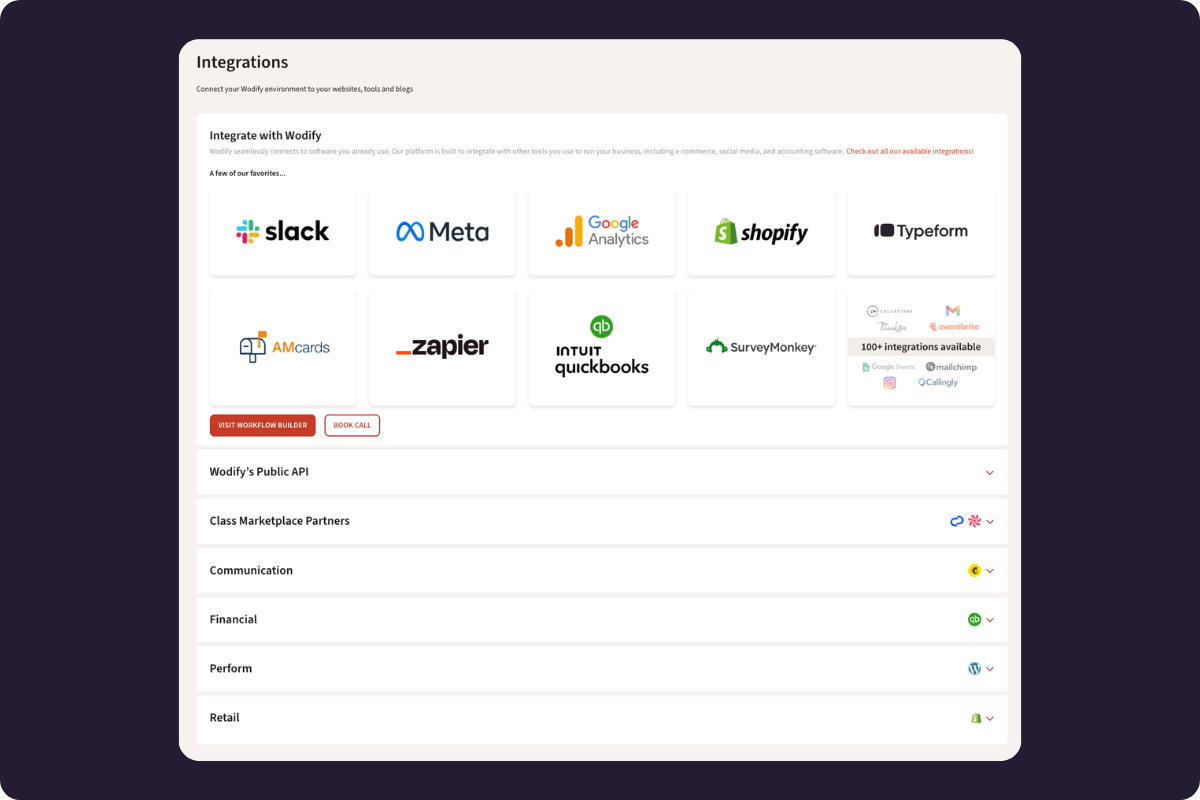Click the green QuickBooks icon in Financial row
The width and height of the screenshot is (1200, 800).
974,620
